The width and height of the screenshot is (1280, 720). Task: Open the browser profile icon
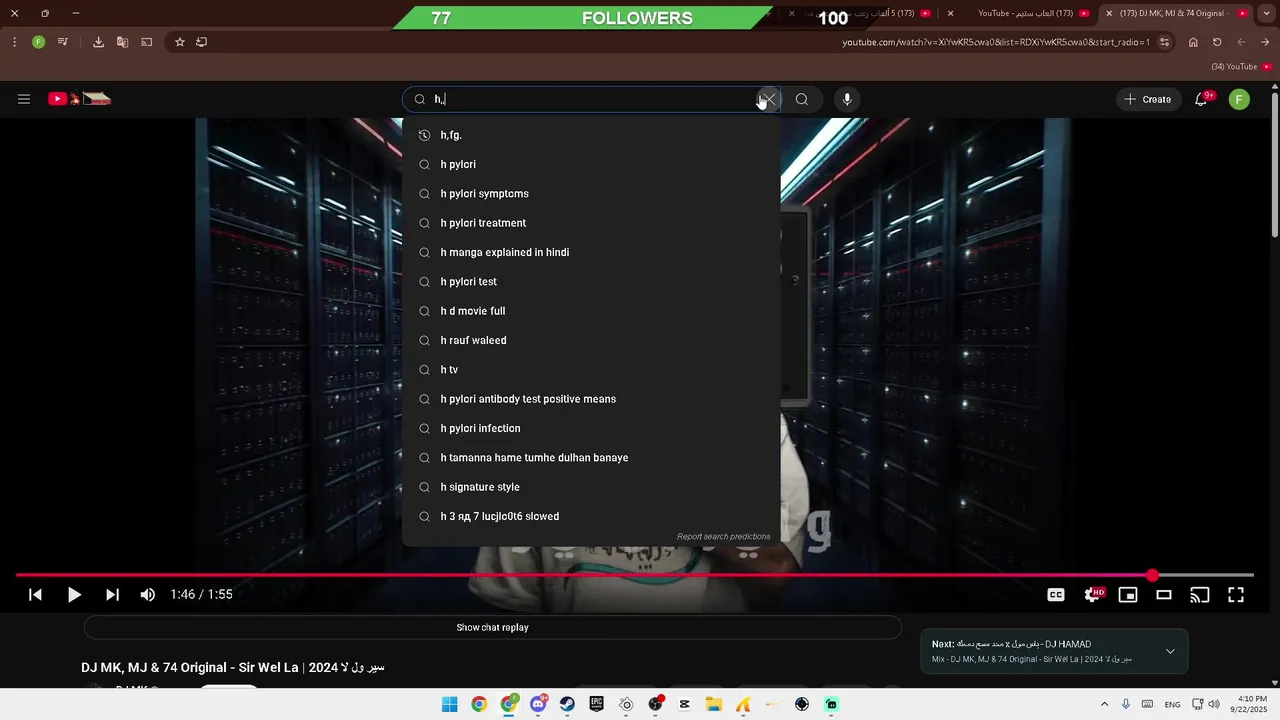click(x=38, y=42)
